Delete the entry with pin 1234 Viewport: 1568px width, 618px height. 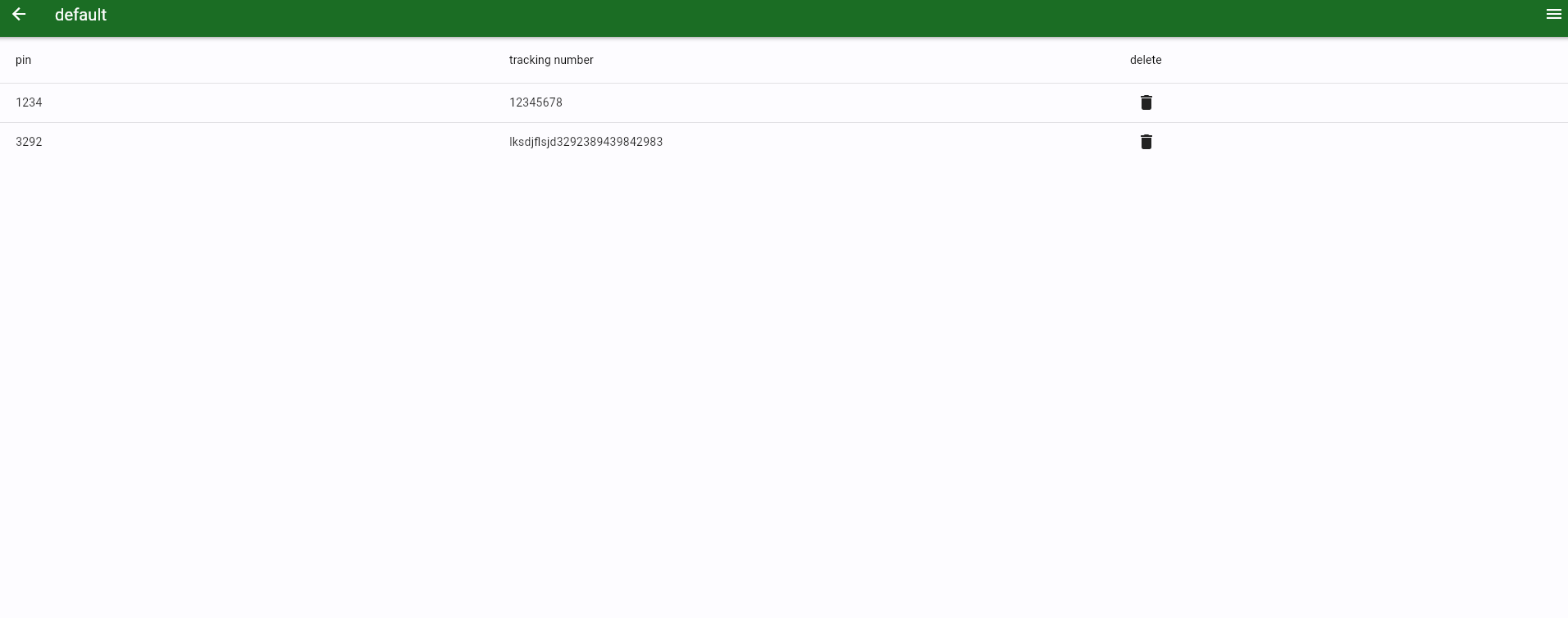pyautogui.click(x=1146, y=102)
